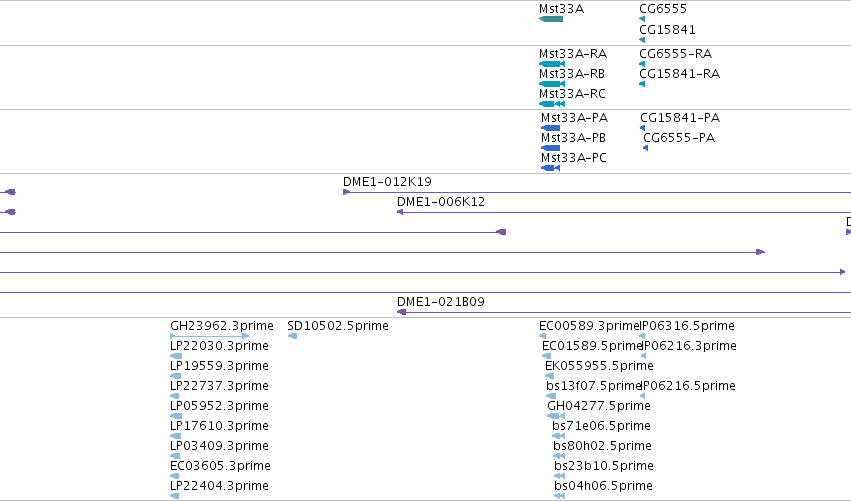Select the IP06216.3prime EST label
Screen dimensions: 851x501
(x=689, y=346)
